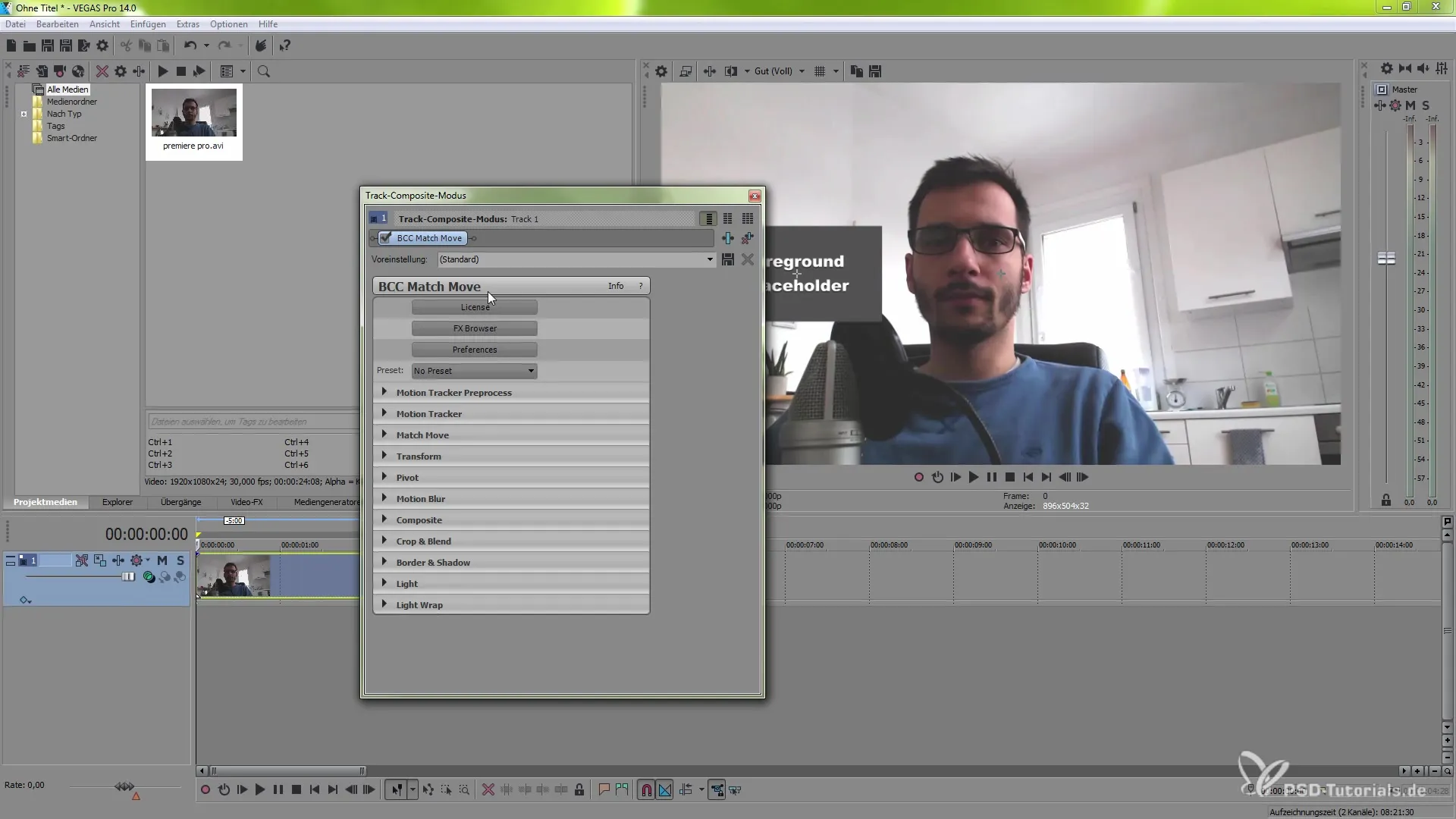The image size is (1456, 819).
Task: Open the No Preset dropdown
Action: [x=474, y=371]
